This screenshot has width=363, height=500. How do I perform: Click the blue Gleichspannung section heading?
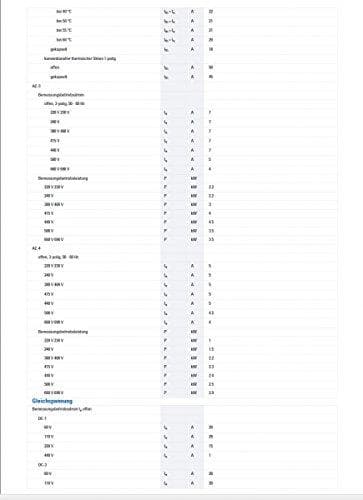pyautogui.click(x=52, y=401)
